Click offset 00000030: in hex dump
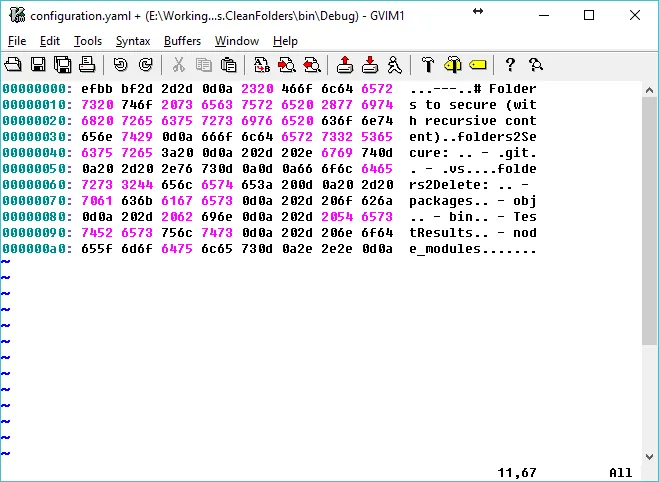This screenshot has width=659, height=482. pos(37,137)
